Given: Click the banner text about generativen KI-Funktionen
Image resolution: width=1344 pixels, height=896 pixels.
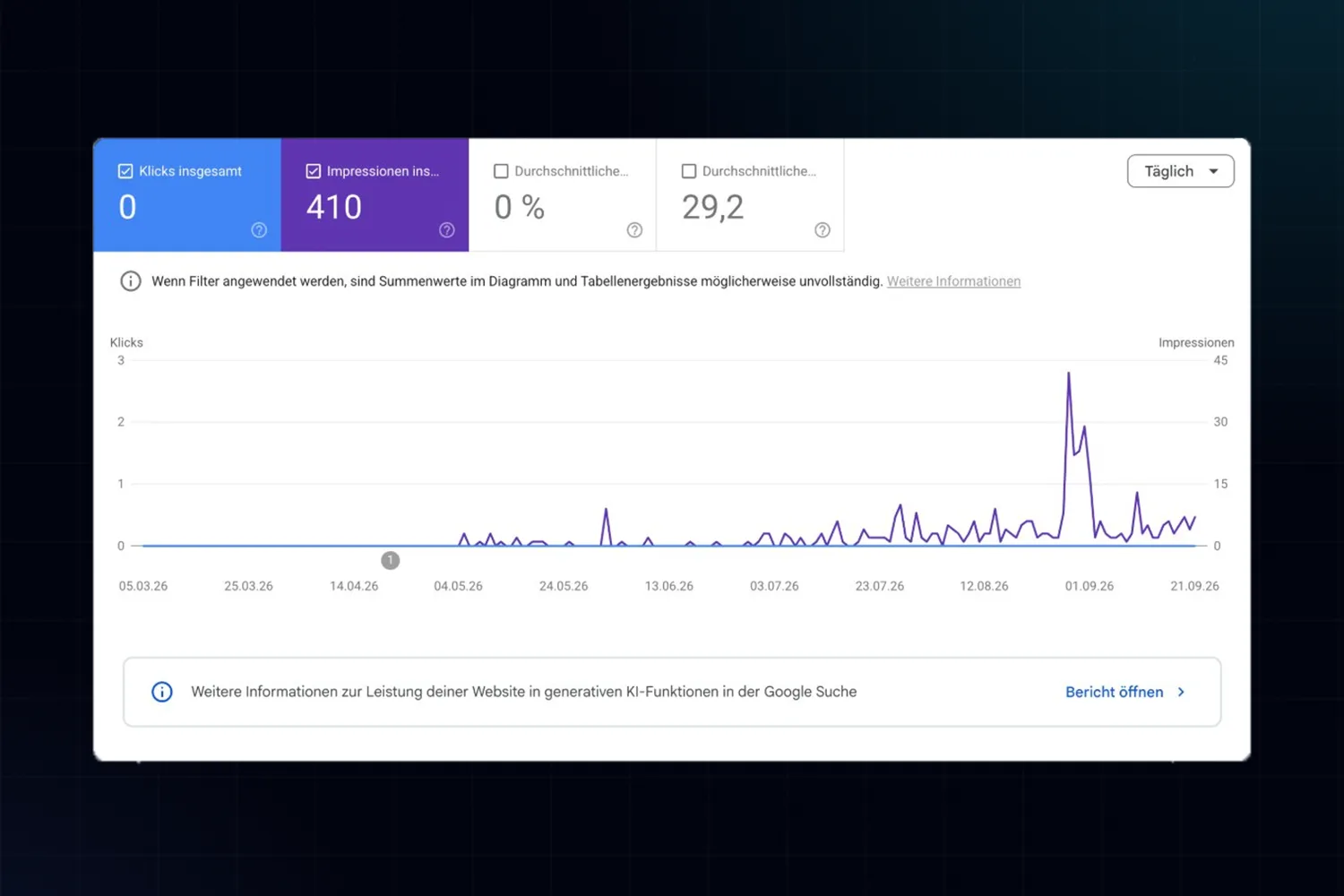Looking at the screenshot, I should [524, 692].
